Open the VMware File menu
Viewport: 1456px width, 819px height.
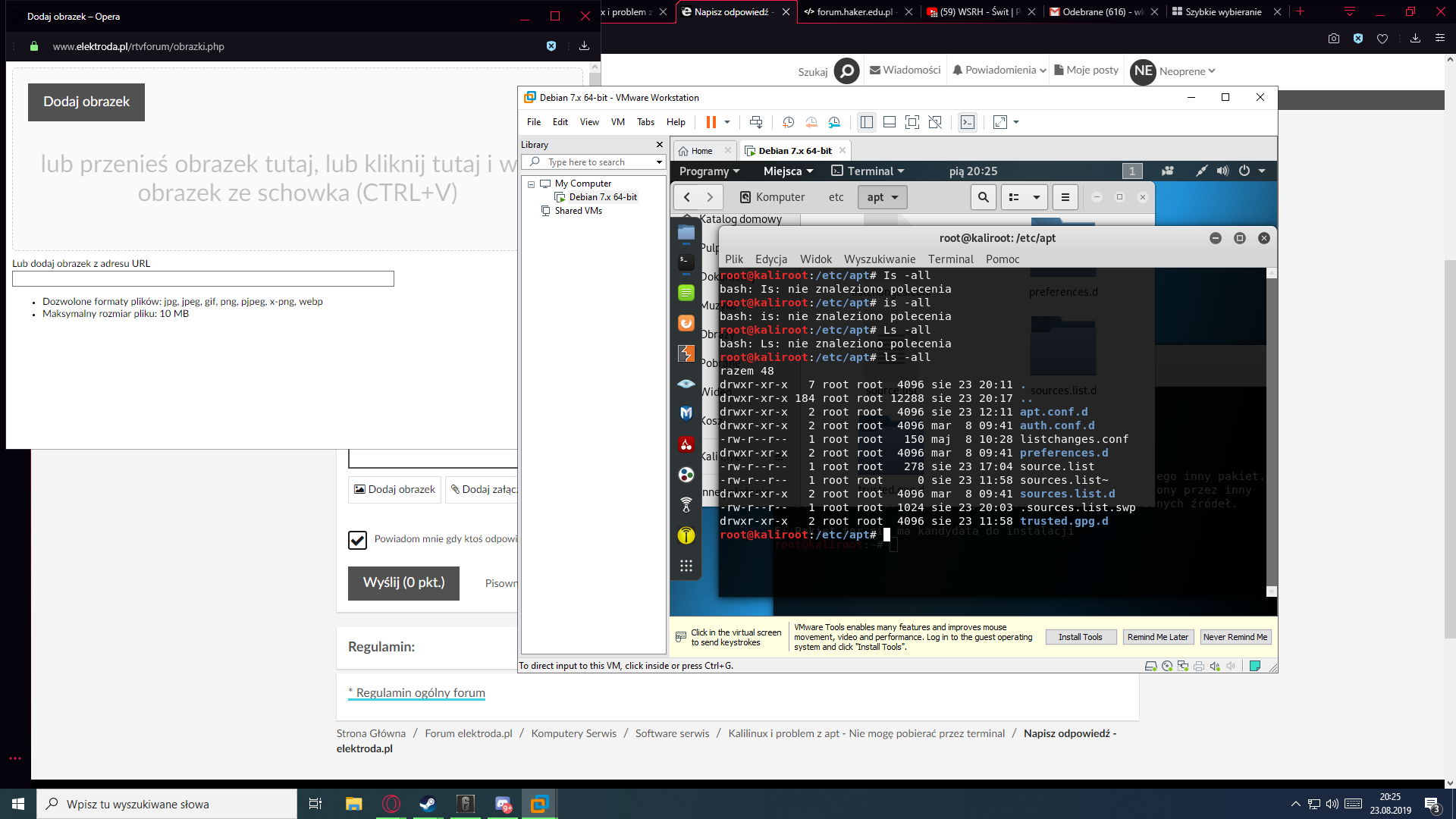click(534, 122)
